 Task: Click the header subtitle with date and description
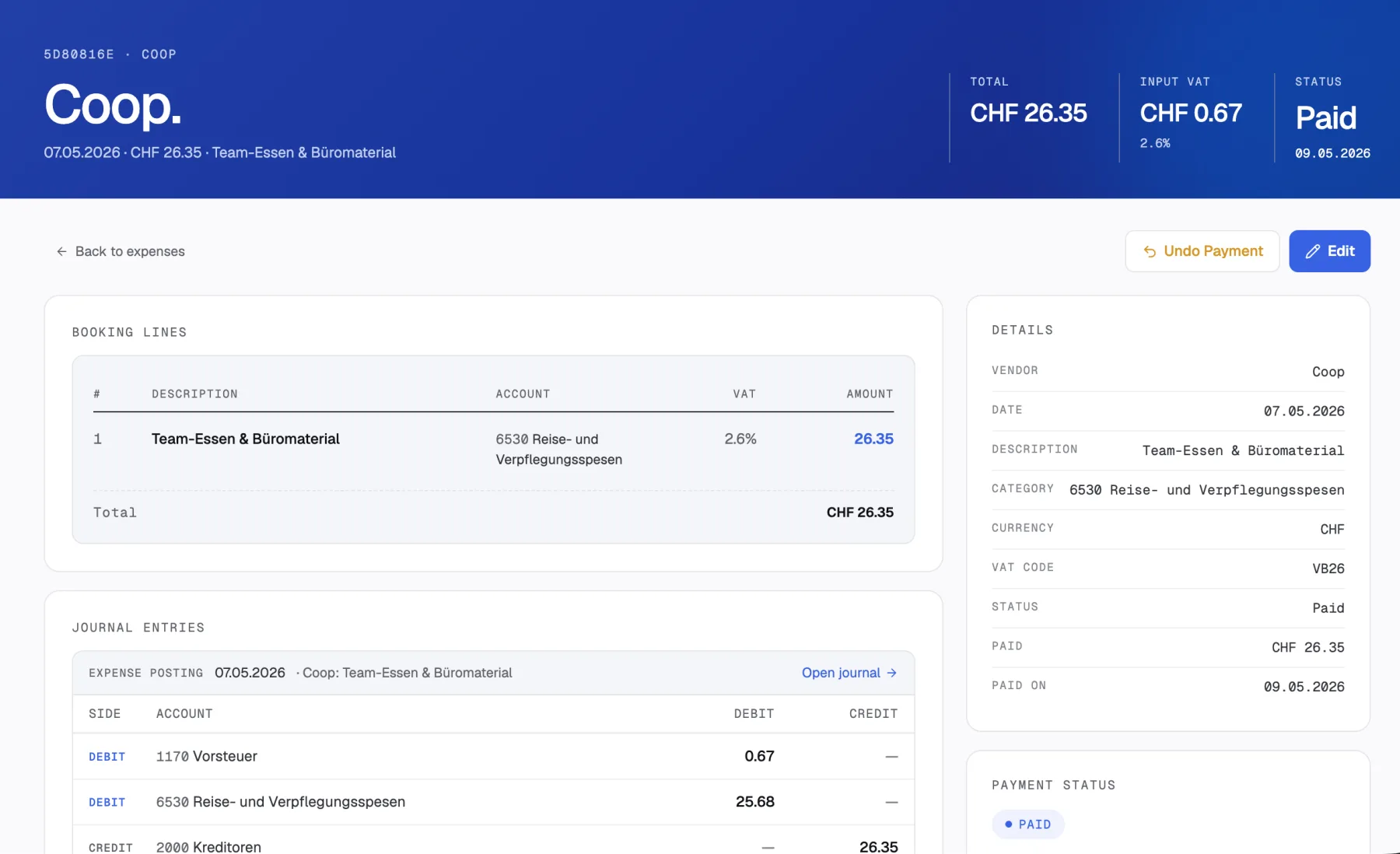220,152
